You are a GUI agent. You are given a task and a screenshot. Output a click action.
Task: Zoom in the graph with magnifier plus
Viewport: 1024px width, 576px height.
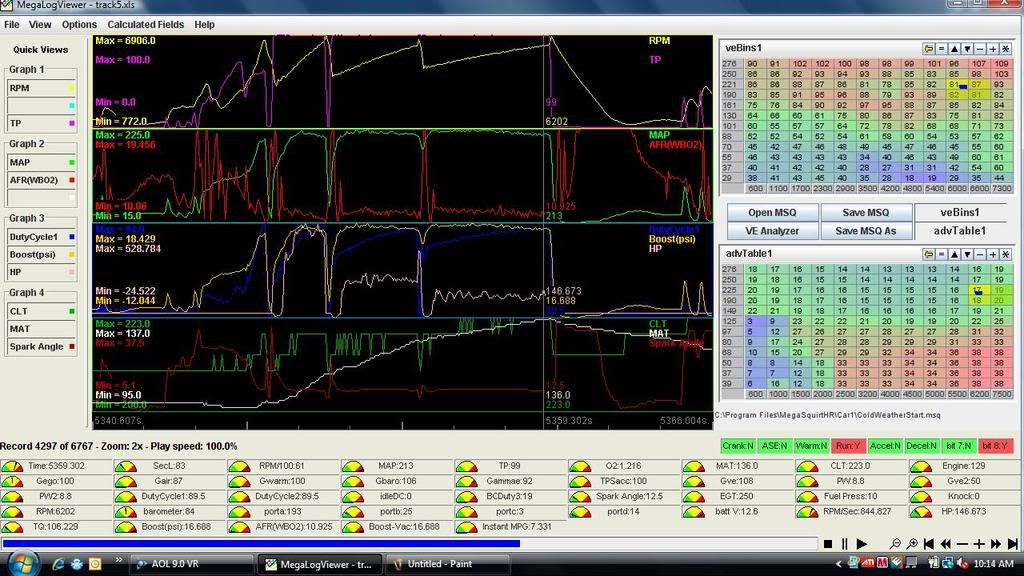pyautogui.click(x=912, y=543)
